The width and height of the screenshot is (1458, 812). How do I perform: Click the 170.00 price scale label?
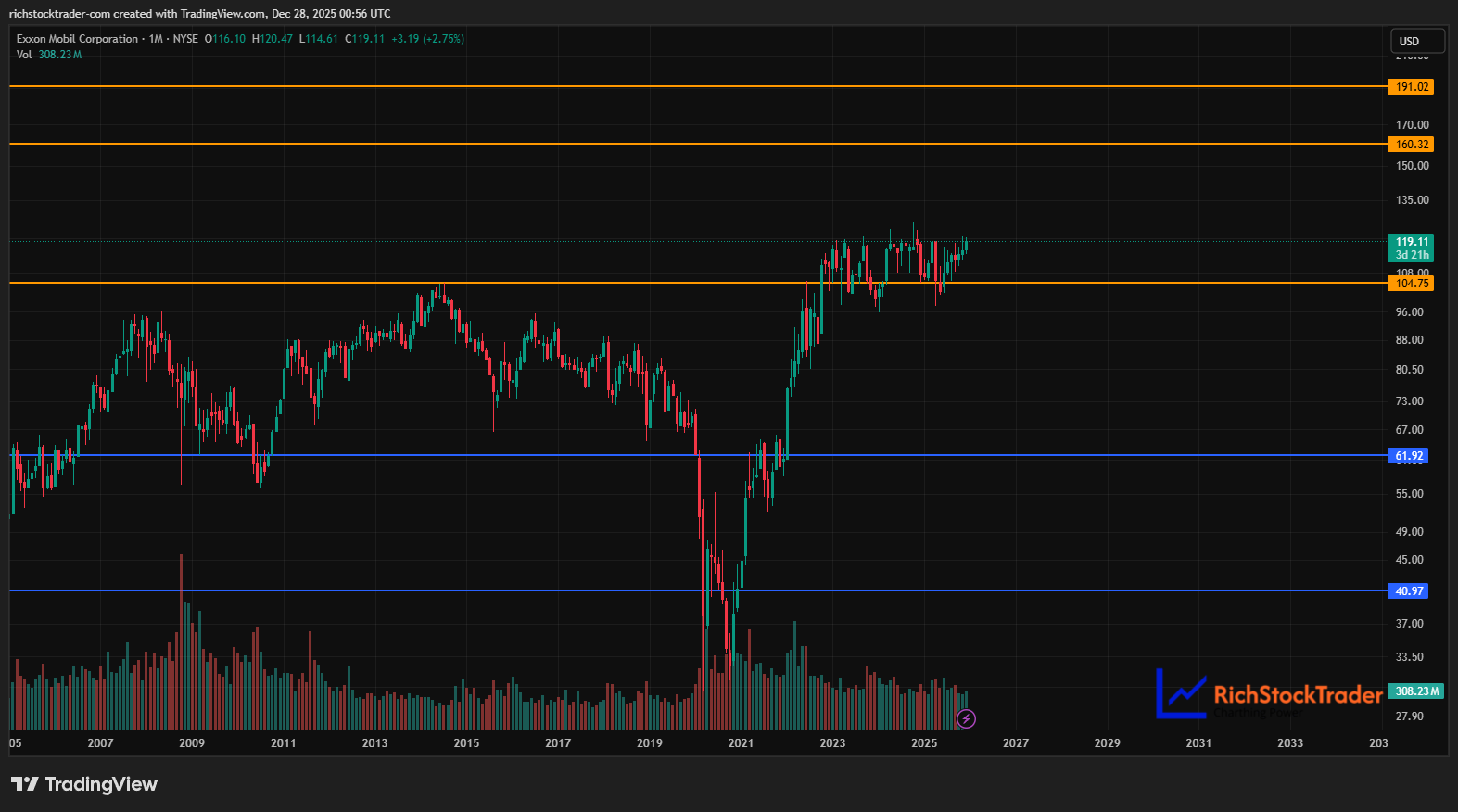click(x=1412, y=125)
